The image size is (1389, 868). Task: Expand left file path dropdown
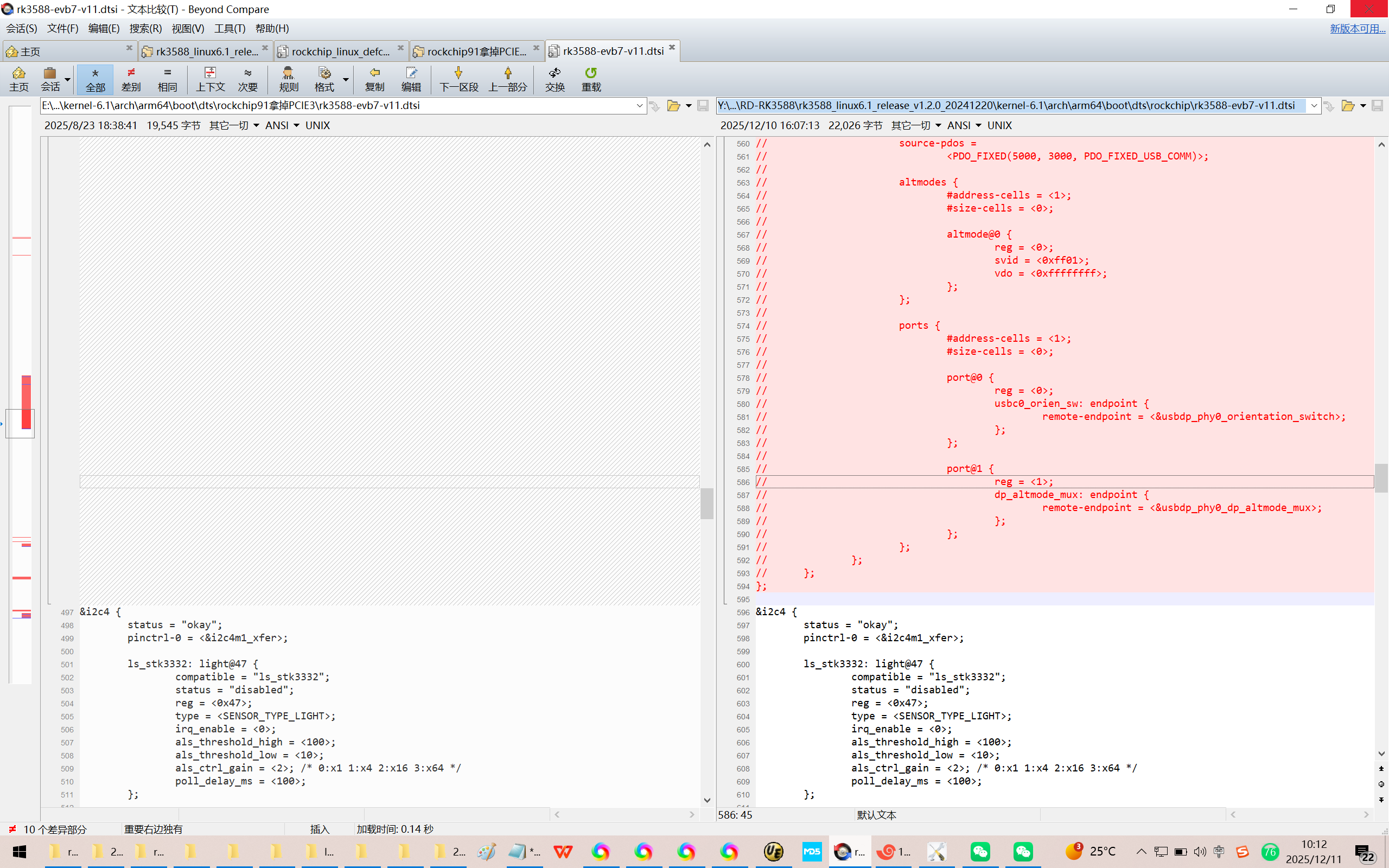tap(639, 106)
